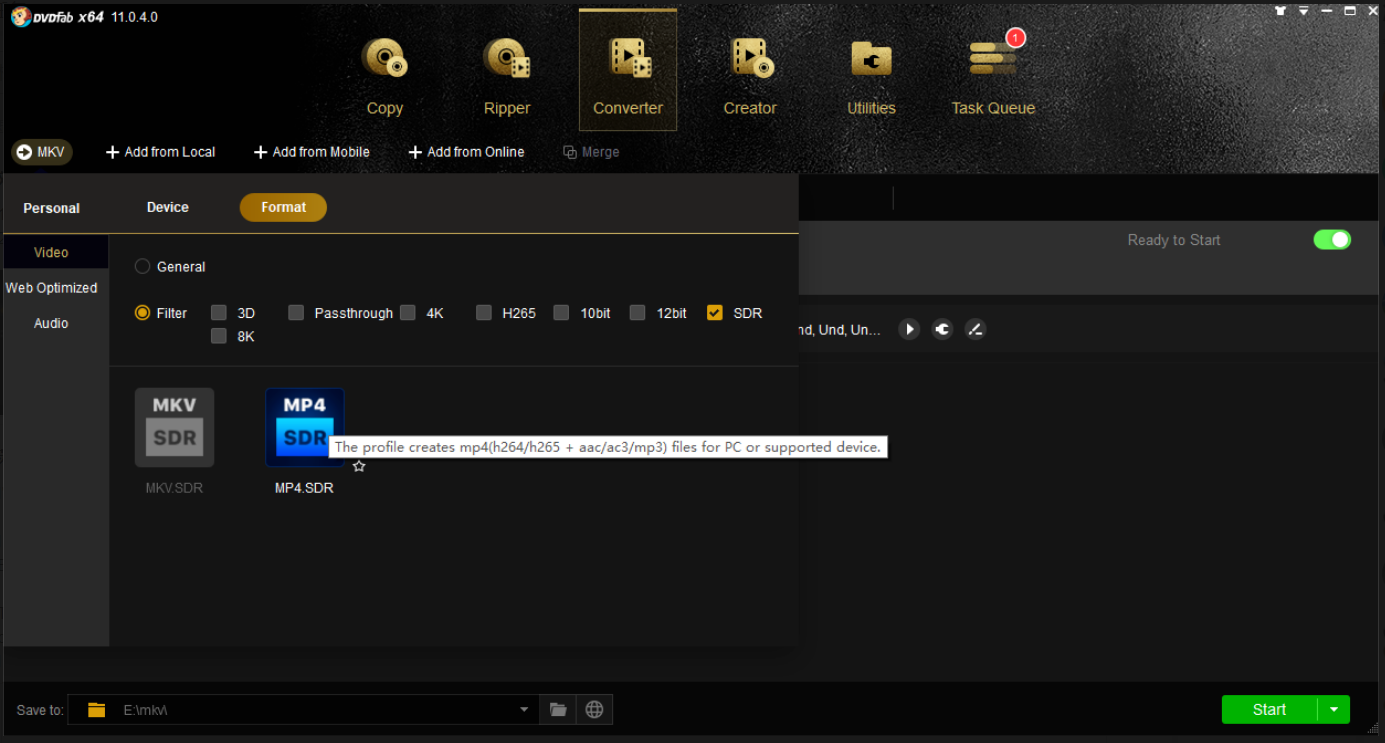
Task: Favorite MP4.SDR profile with star icon
Action: (x=359, y=466)
